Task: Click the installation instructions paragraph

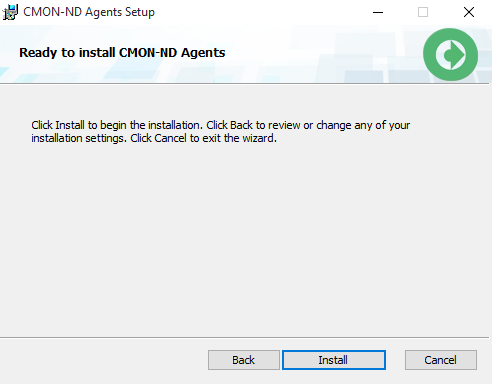Action: pos(220,132)
